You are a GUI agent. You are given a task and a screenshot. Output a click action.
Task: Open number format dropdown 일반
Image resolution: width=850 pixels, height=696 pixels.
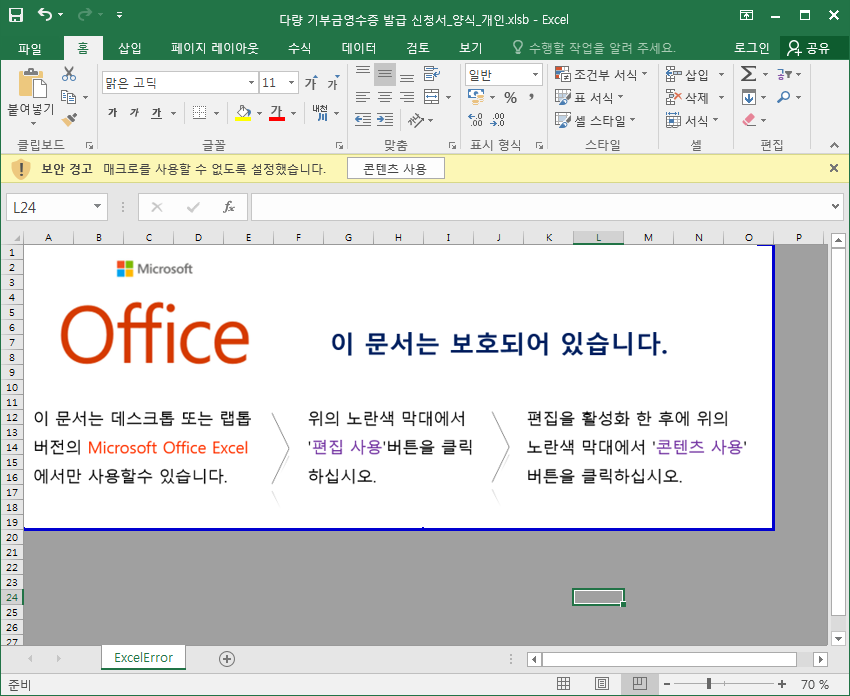(x=535, y=74)
